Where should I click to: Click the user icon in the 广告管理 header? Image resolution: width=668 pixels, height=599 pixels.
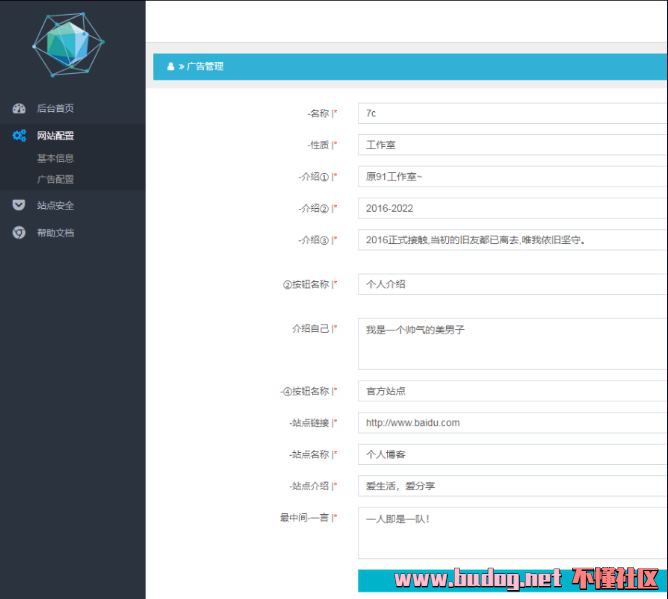170,67
